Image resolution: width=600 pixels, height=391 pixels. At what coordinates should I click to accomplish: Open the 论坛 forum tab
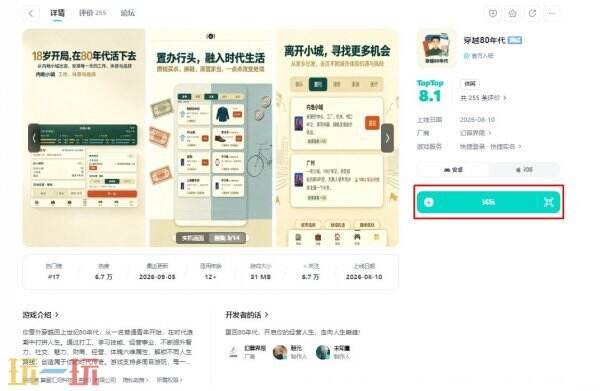click(127, 13)
